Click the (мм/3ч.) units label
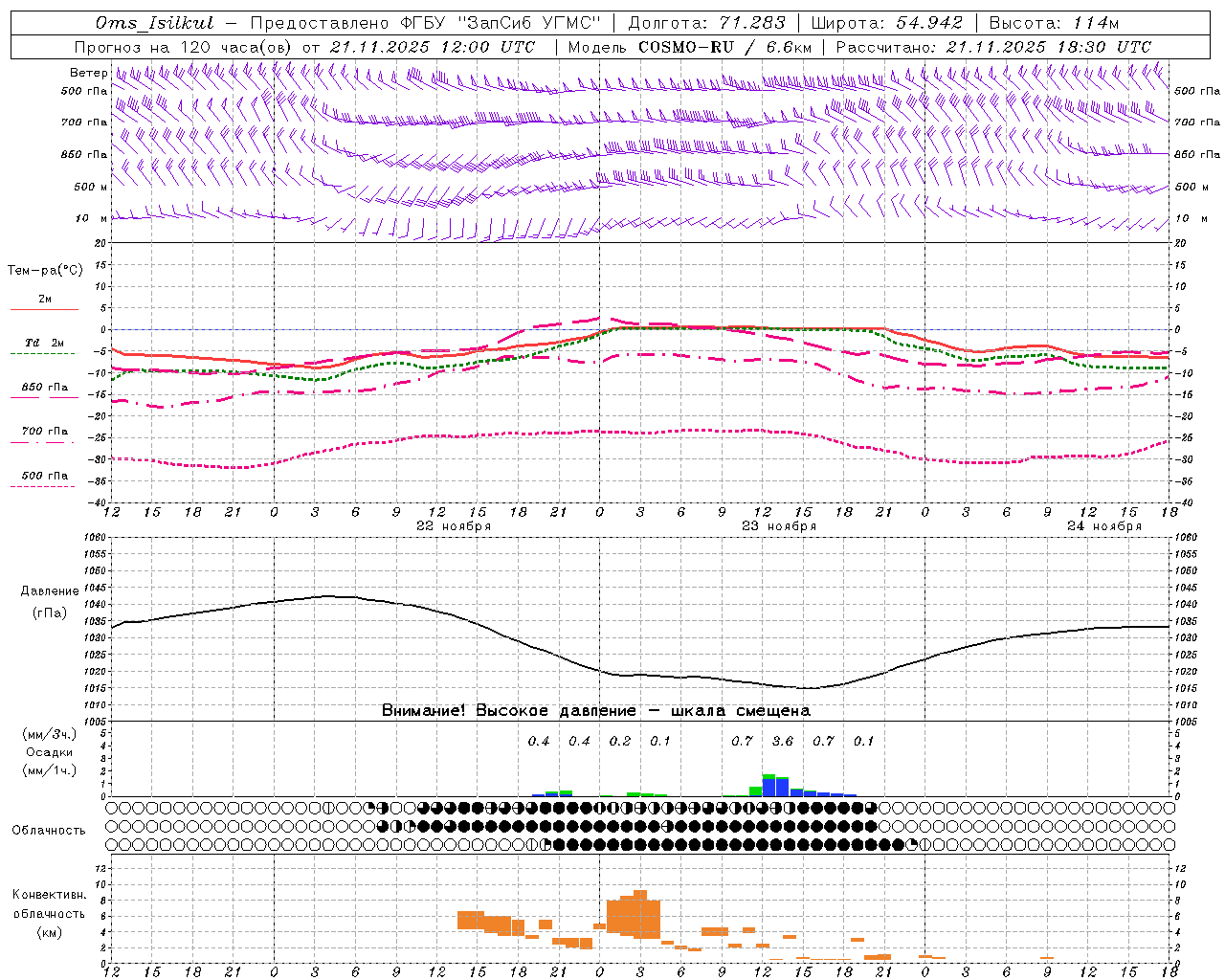The height and width of the screenshot is (980, 1225). click(x=50, y=735)
